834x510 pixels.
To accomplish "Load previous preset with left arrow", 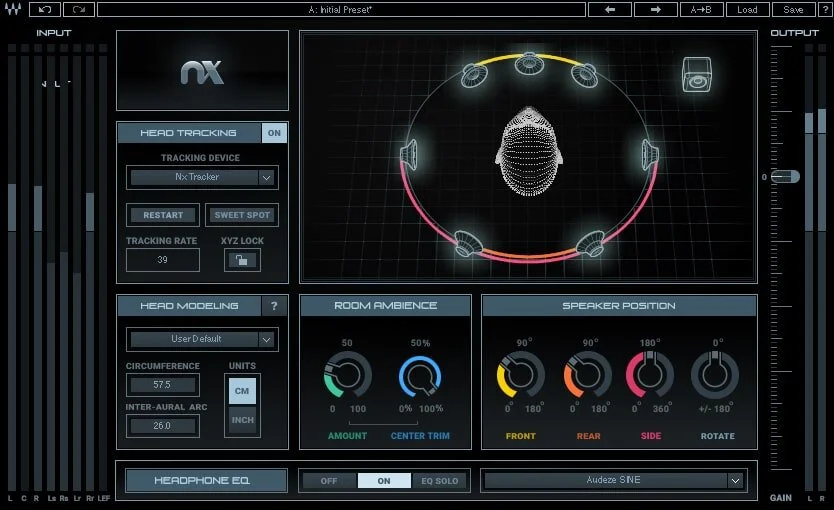I will point(610,10).
